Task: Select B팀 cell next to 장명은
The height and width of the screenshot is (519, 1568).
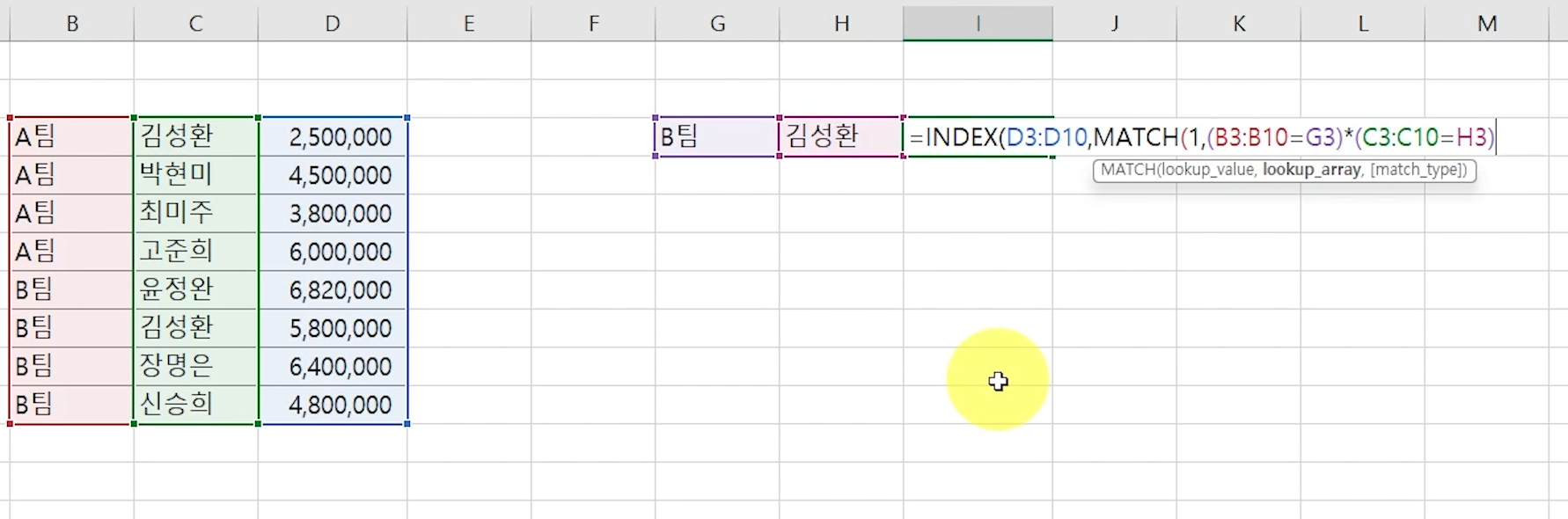Action: 72,366
